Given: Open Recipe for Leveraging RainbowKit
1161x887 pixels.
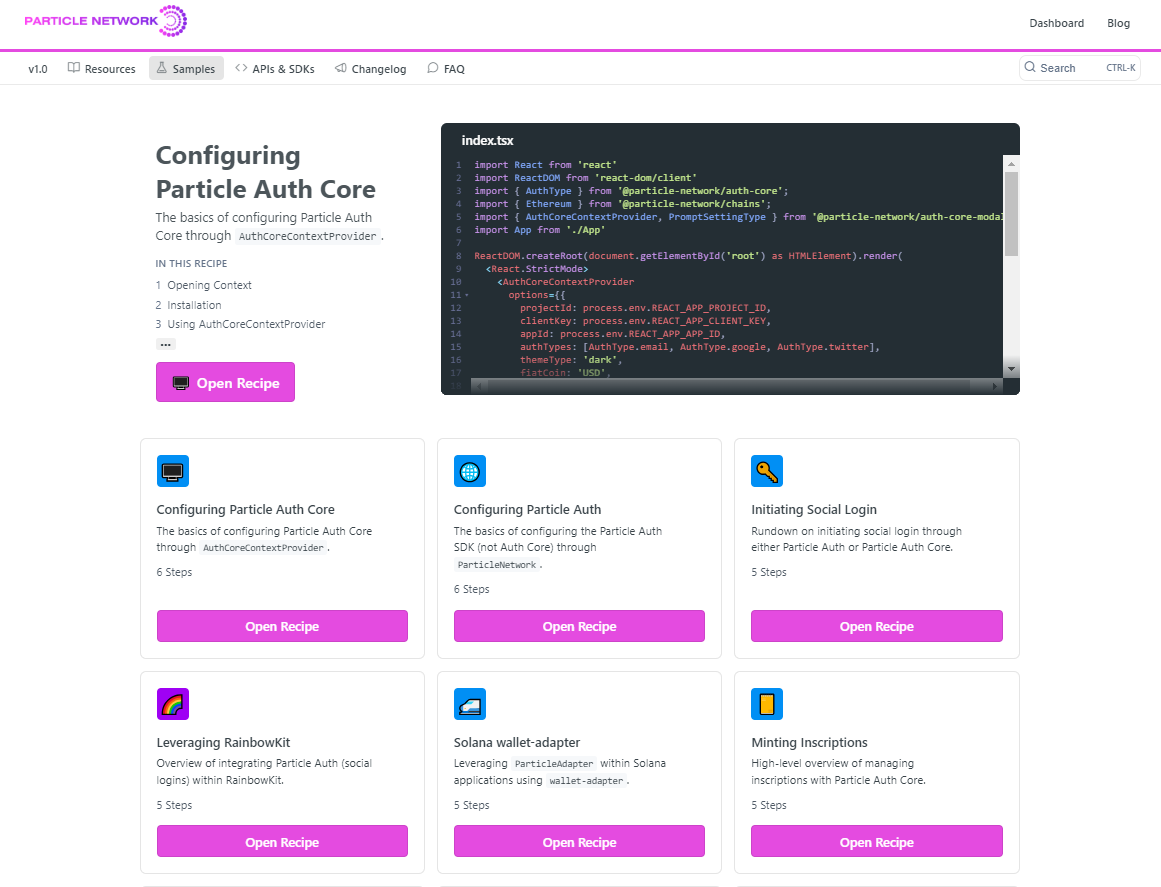Looking at the screenshot, I should click(282, 841).
